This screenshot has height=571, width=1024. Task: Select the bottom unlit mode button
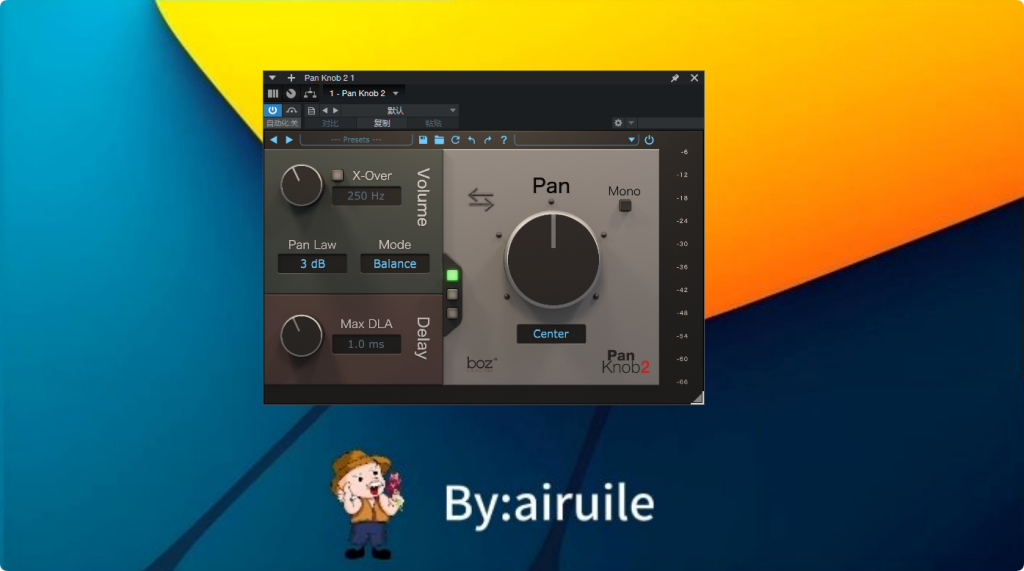coord(452,314)
